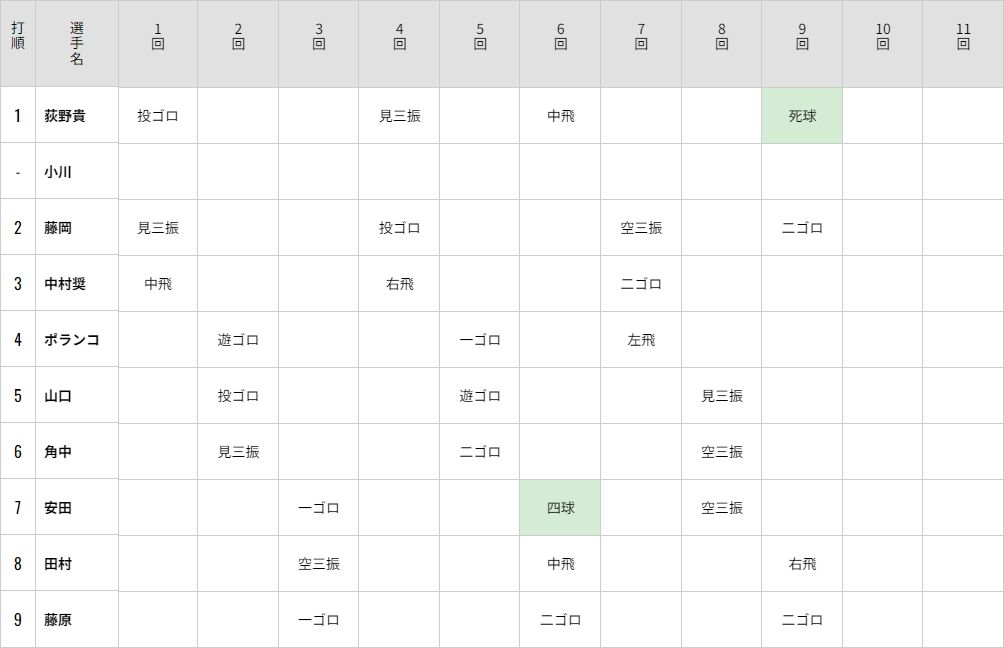Screen dimensions: 1004x648
Task: Click the 打順 header cell
Action: pos(18,44)
